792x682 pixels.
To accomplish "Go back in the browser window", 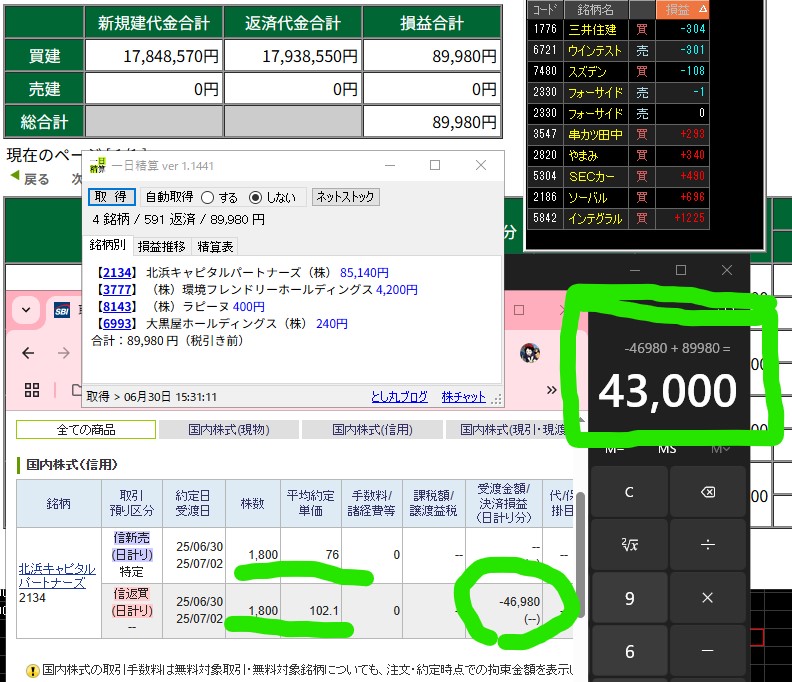I will coord(28,353).
